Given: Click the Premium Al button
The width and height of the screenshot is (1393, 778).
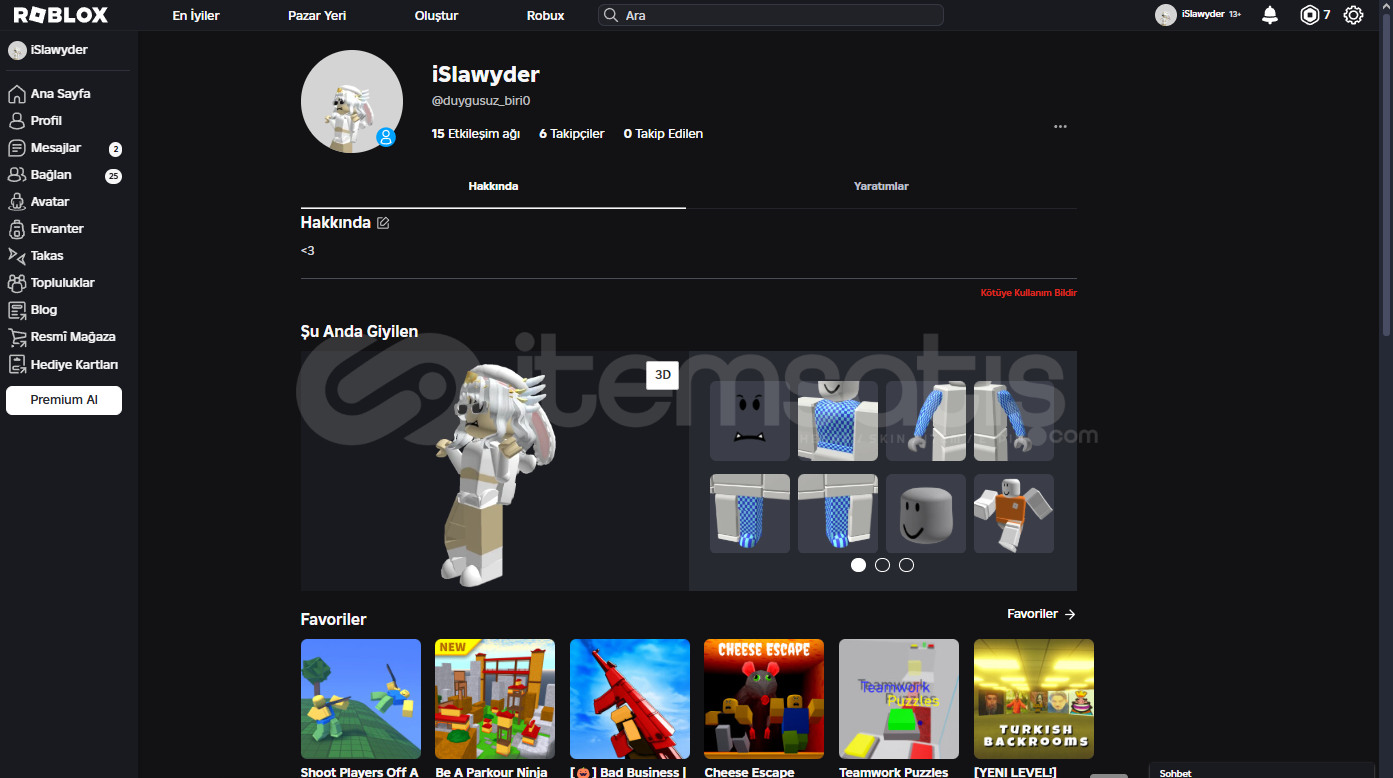Looking at the screenshot, I should 64,400.
